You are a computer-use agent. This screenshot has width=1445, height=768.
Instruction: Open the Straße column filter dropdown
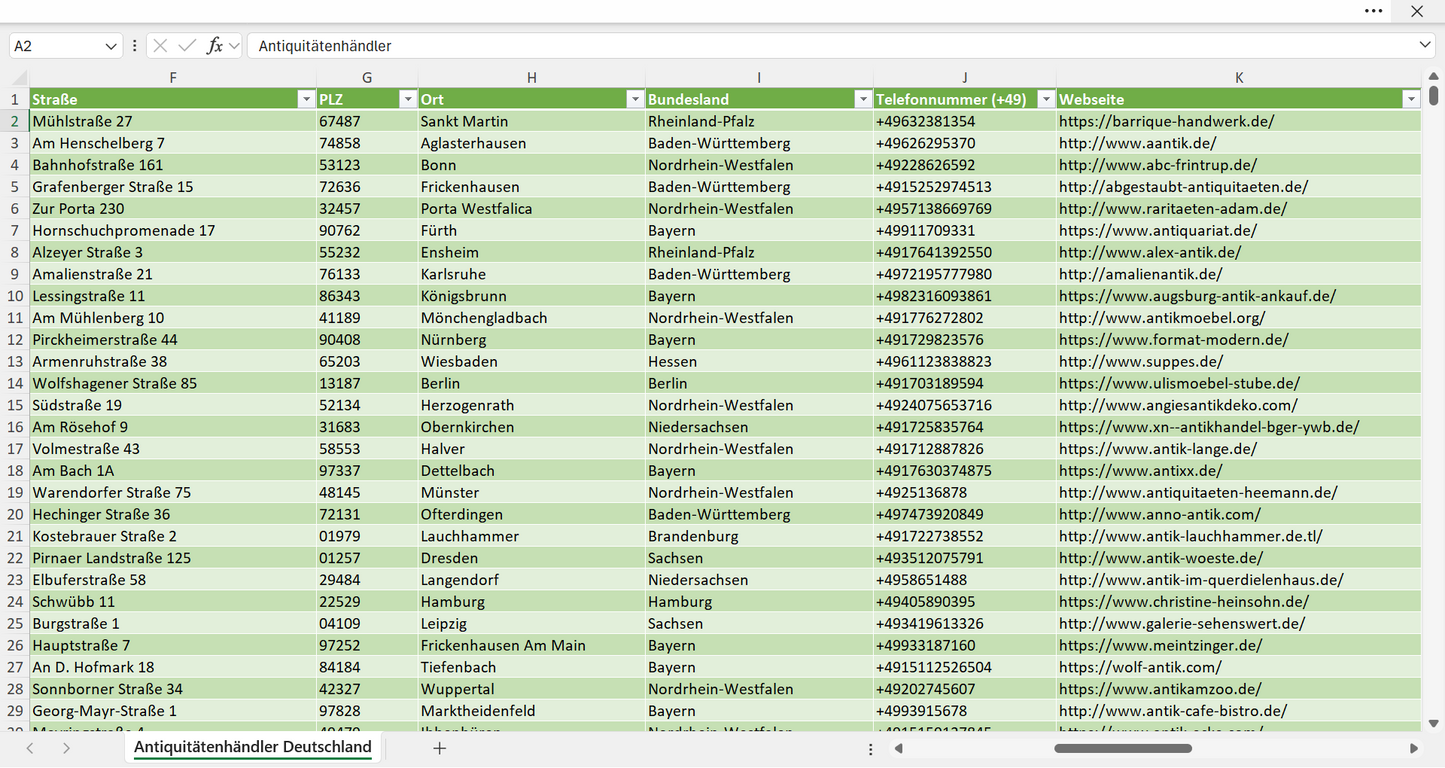[306, 99]
